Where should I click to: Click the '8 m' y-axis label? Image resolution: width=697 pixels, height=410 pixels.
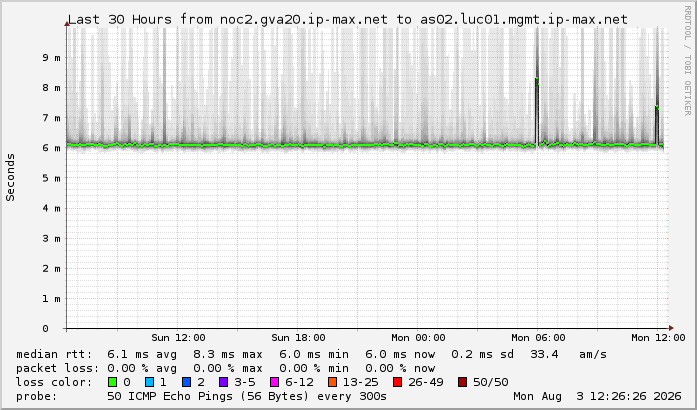pyautogui.click(x=52, y=88)
